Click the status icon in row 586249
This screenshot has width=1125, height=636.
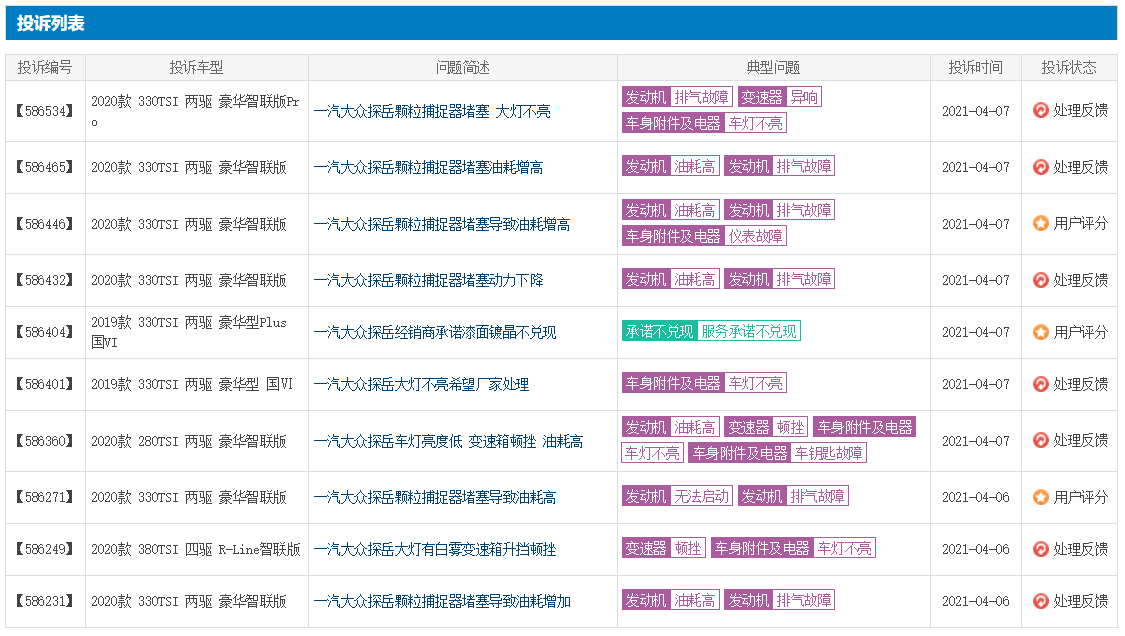coord(1040,549)
